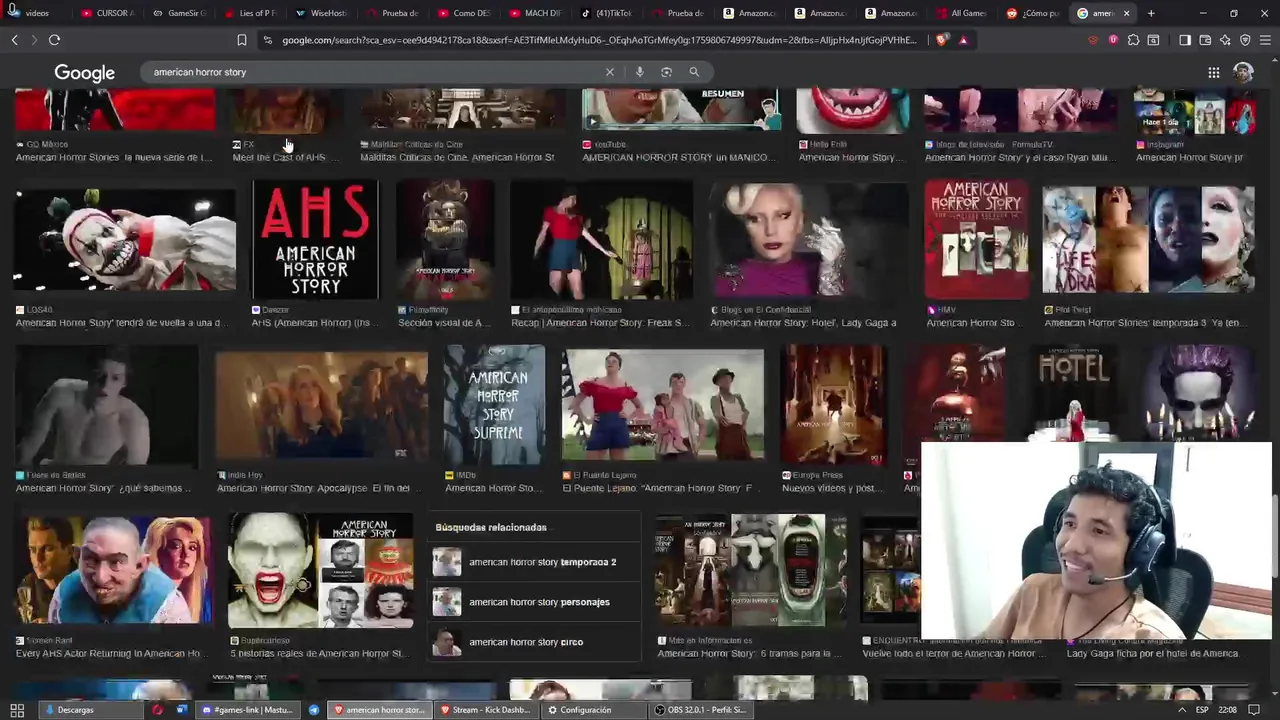Open the Windows Start menu
1280x720 pixels.
point(17,710)
